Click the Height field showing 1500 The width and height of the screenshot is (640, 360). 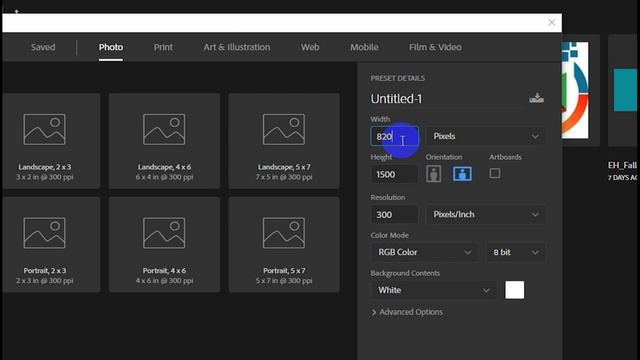pyautogui.click(x=394, y=175)
